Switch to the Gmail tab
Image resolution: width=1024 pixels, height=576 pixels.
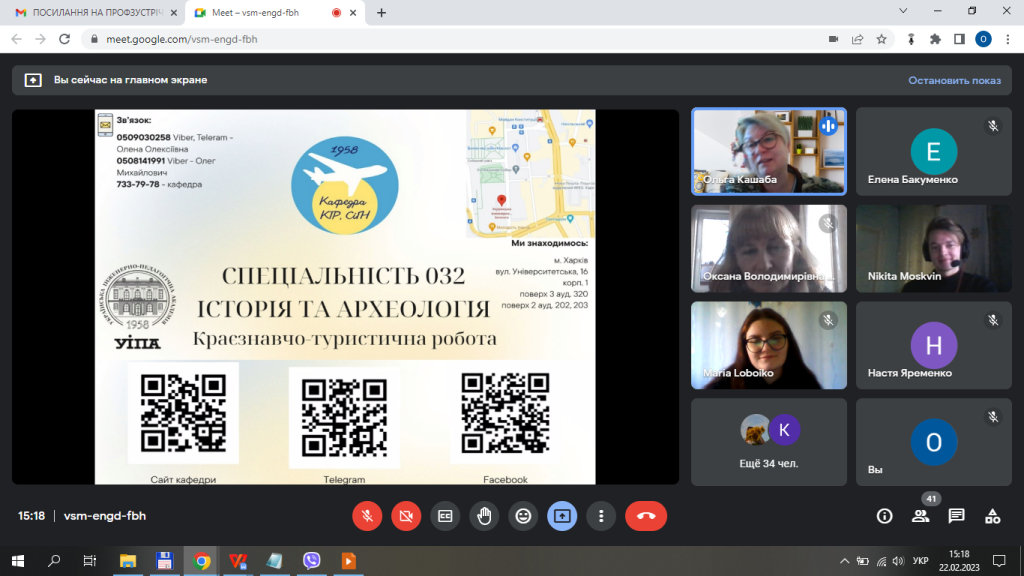coord(97,12)
